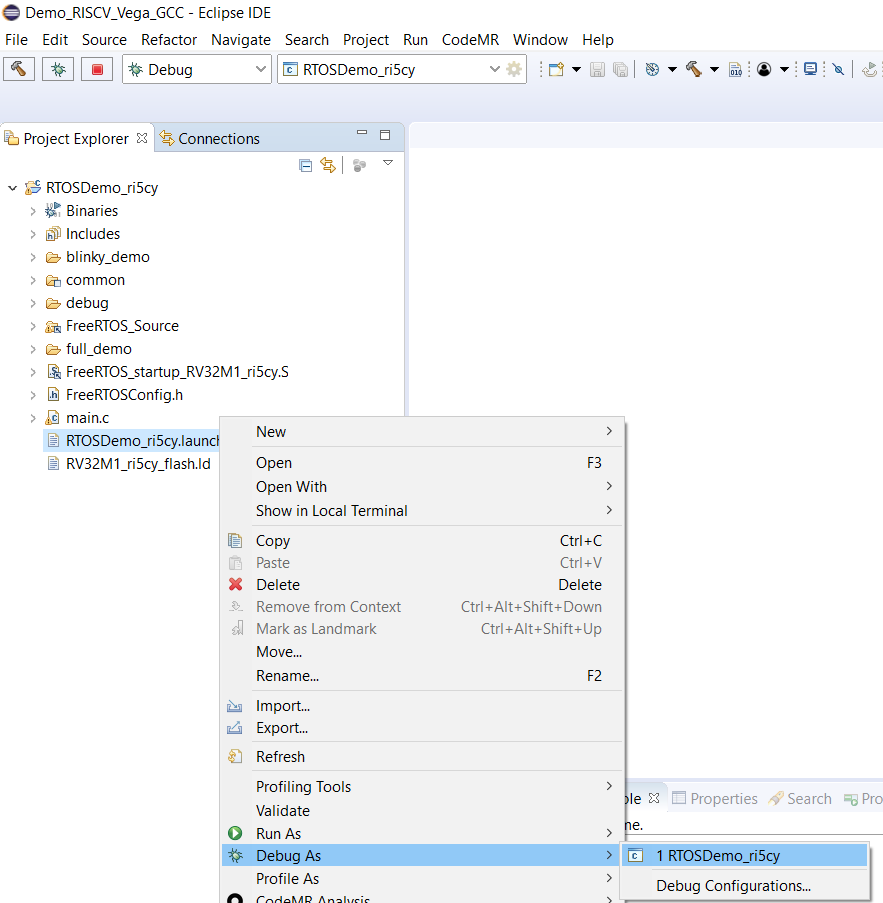
Task: Select the full_demo folder
Action: coord(98,349)
